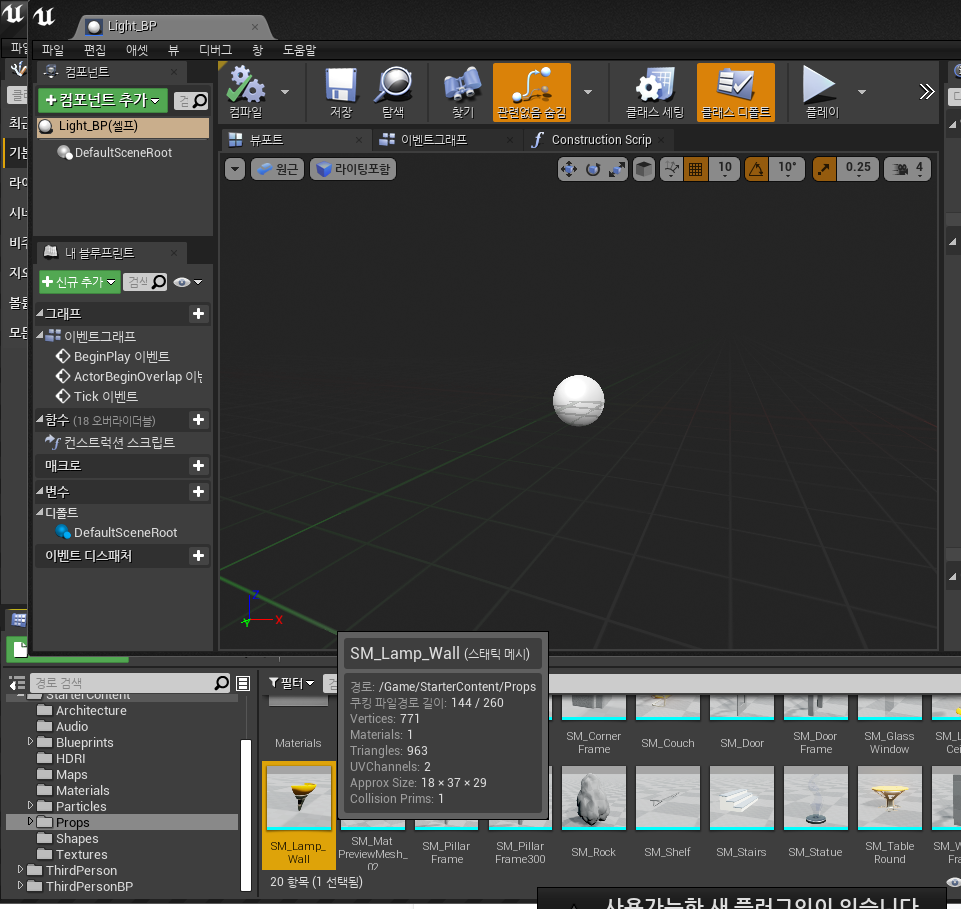Select the translate gizmo tool
This screenshot has height=909, width=961.
pyautogui.click(x=569, y=169)
